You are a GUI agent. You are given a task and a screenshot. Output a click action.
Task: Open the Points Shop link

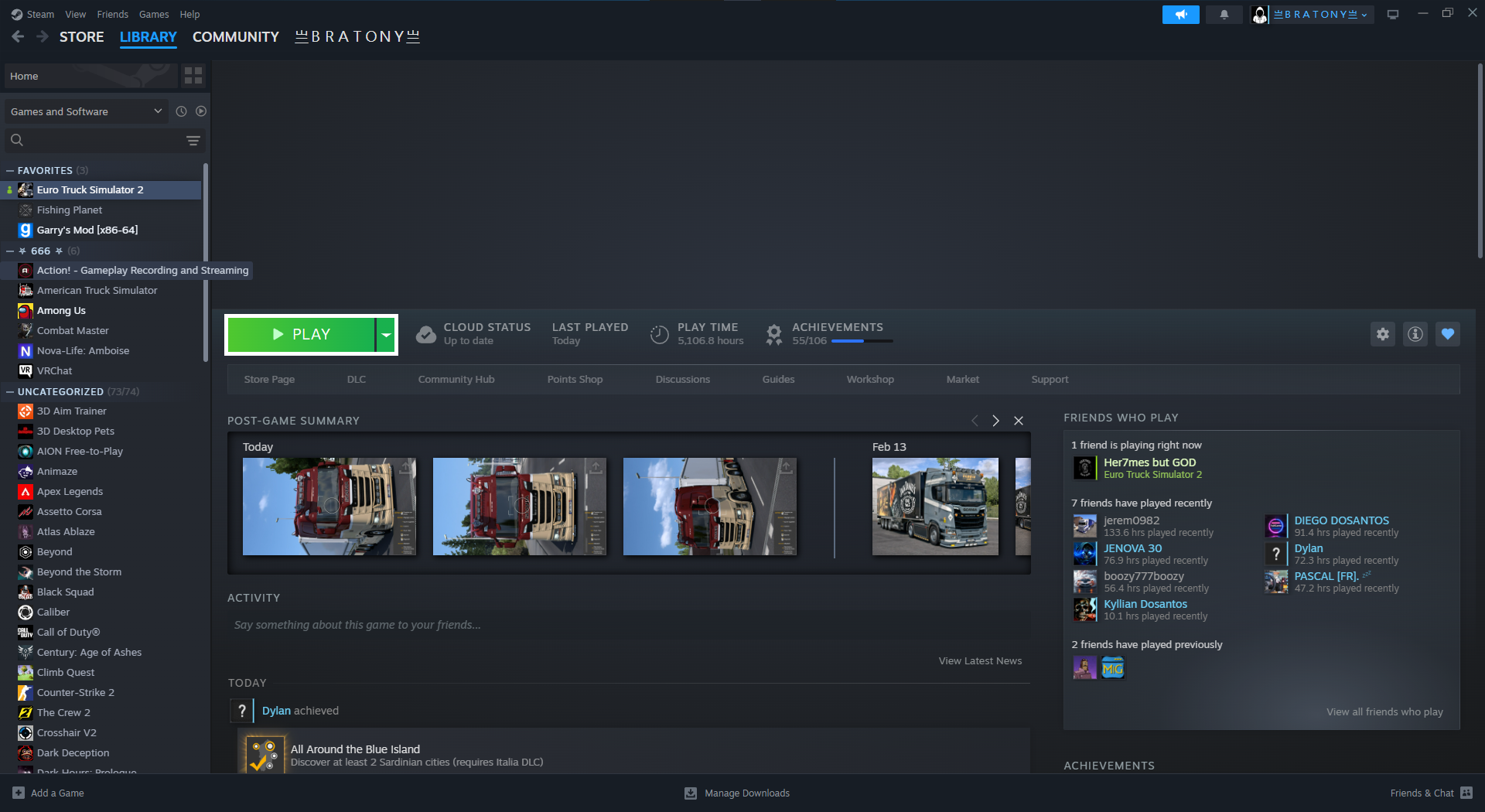tap(575, 379)
